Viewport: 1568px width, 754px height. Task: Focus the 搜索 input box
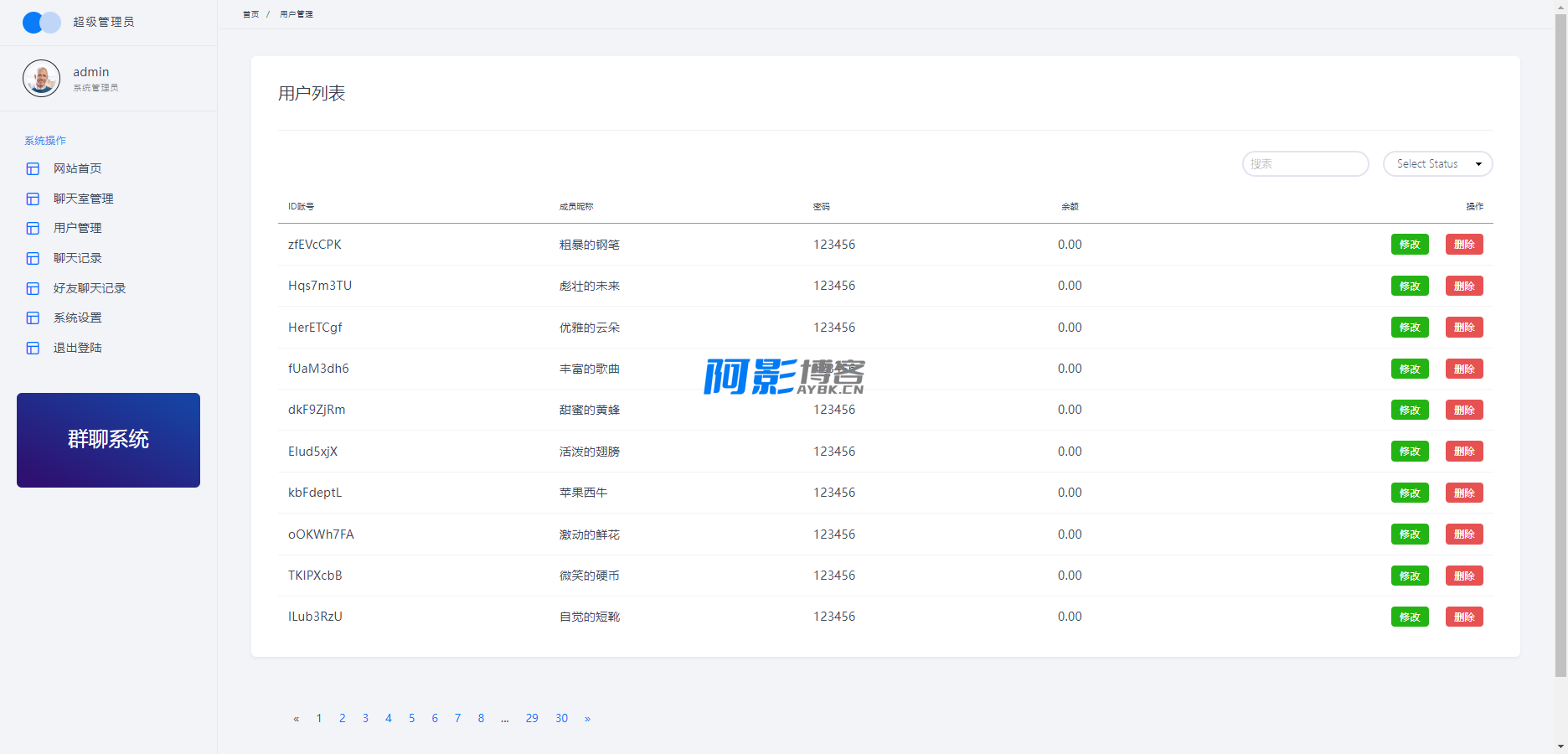tap(1305, 163)
